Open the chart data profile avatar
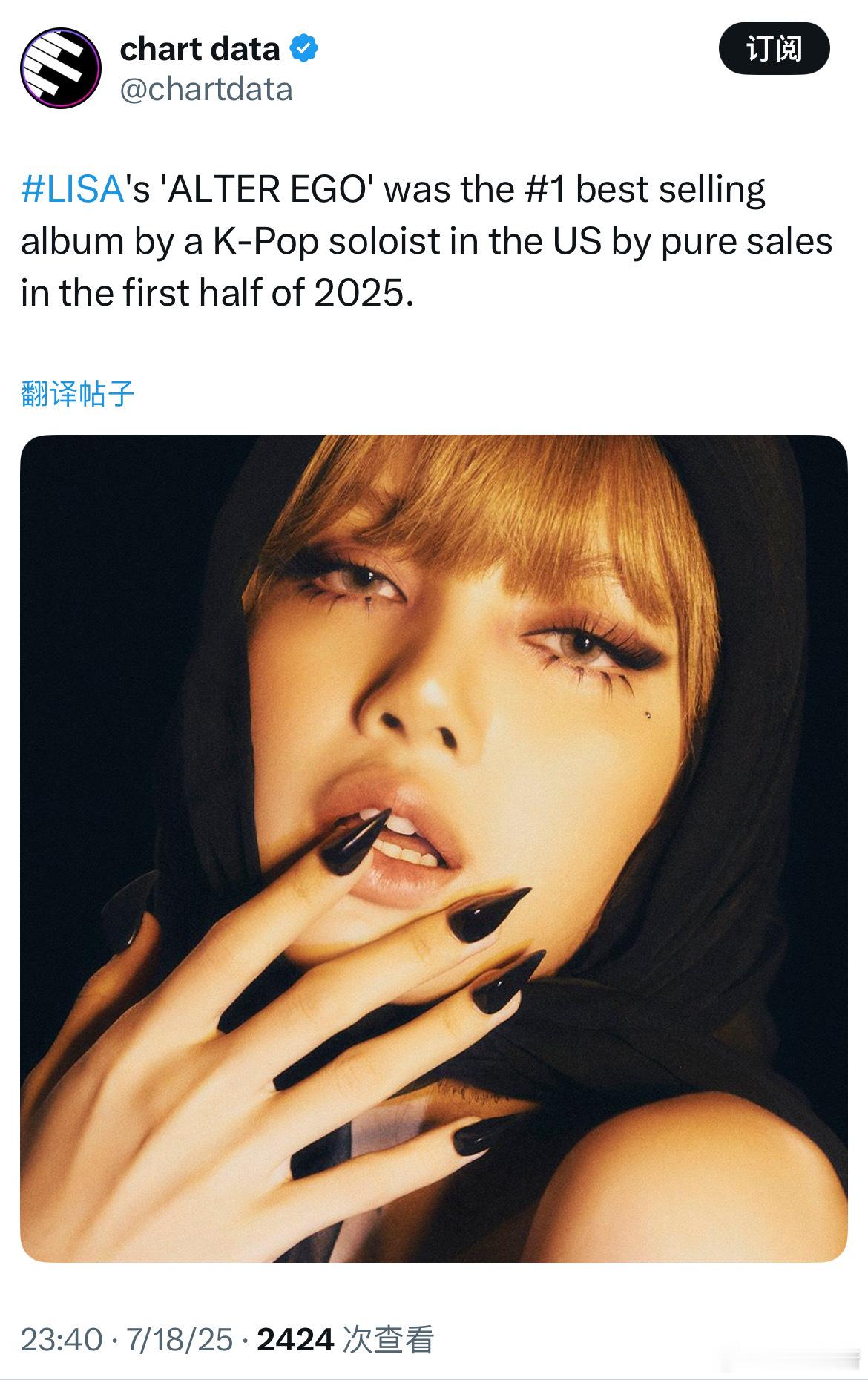The width and height of the screenshot is (868, 1380). 60,68
